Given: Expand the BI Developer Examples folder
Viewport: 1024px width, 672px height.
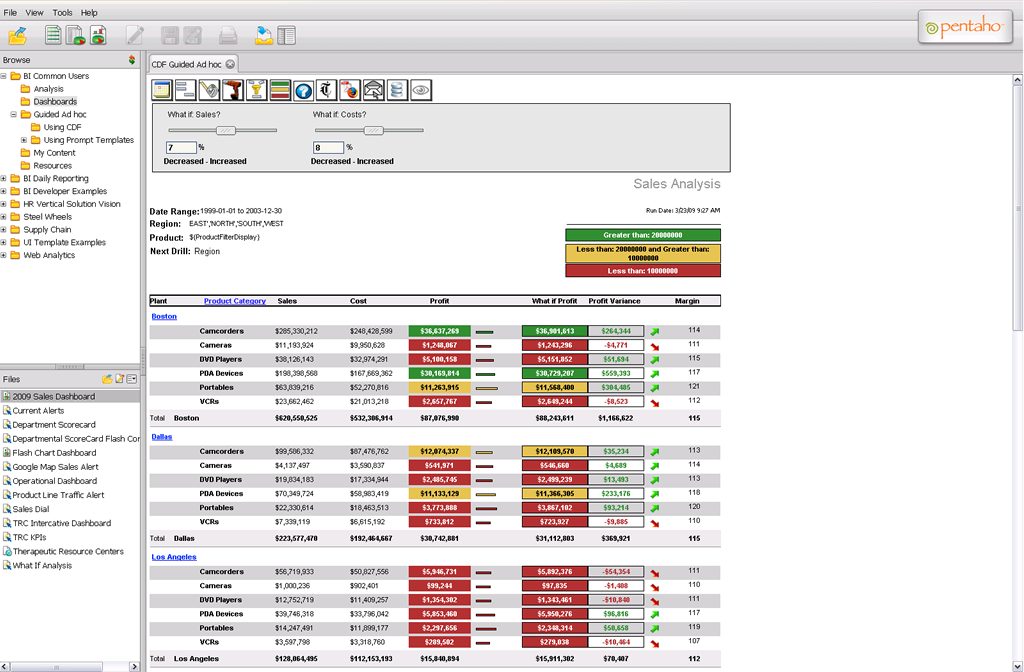Looking at the screenshot, I should pos(3,191).
